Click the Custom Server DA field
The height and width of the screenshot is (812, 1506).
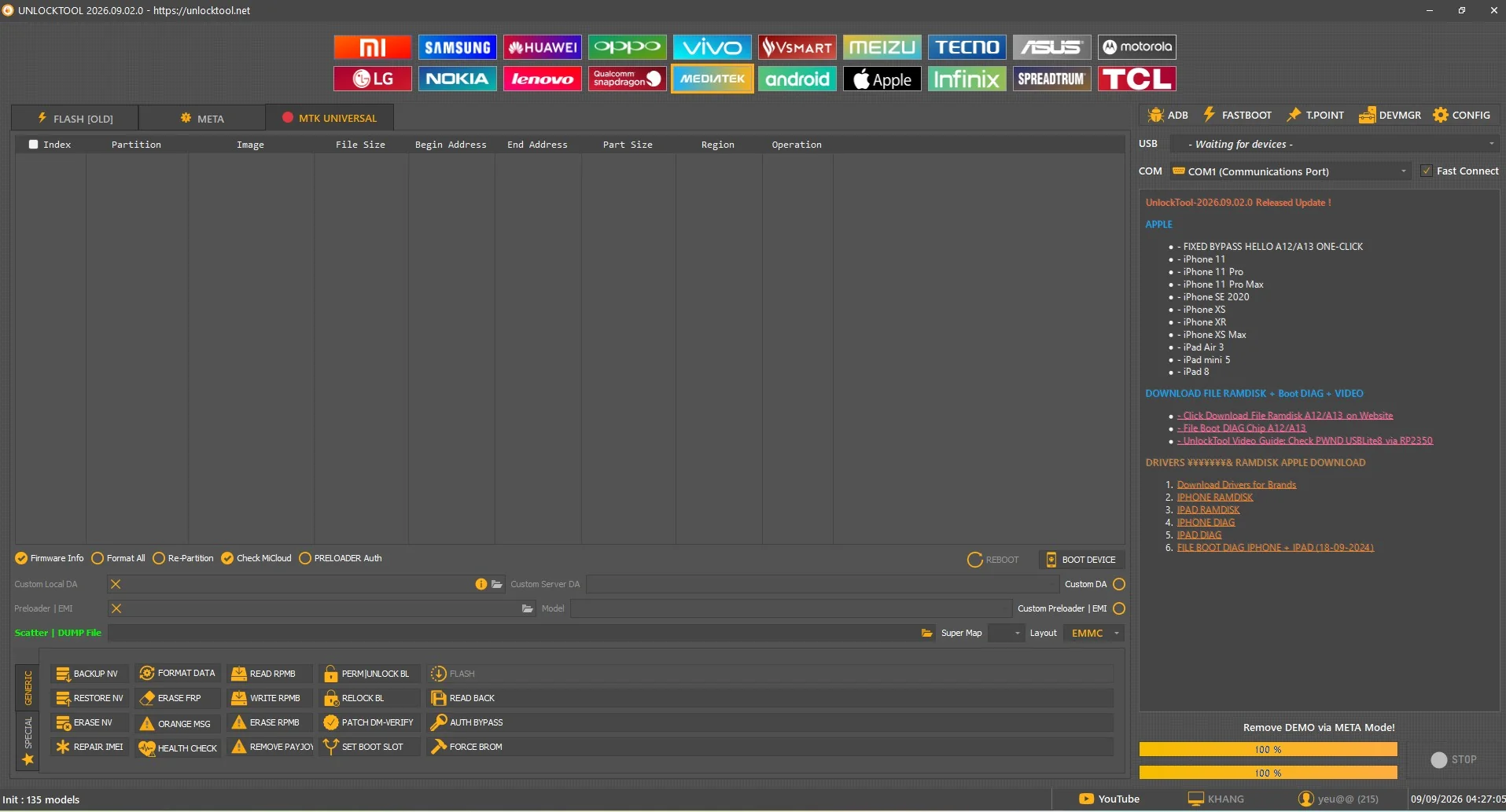tap(823, 584)
